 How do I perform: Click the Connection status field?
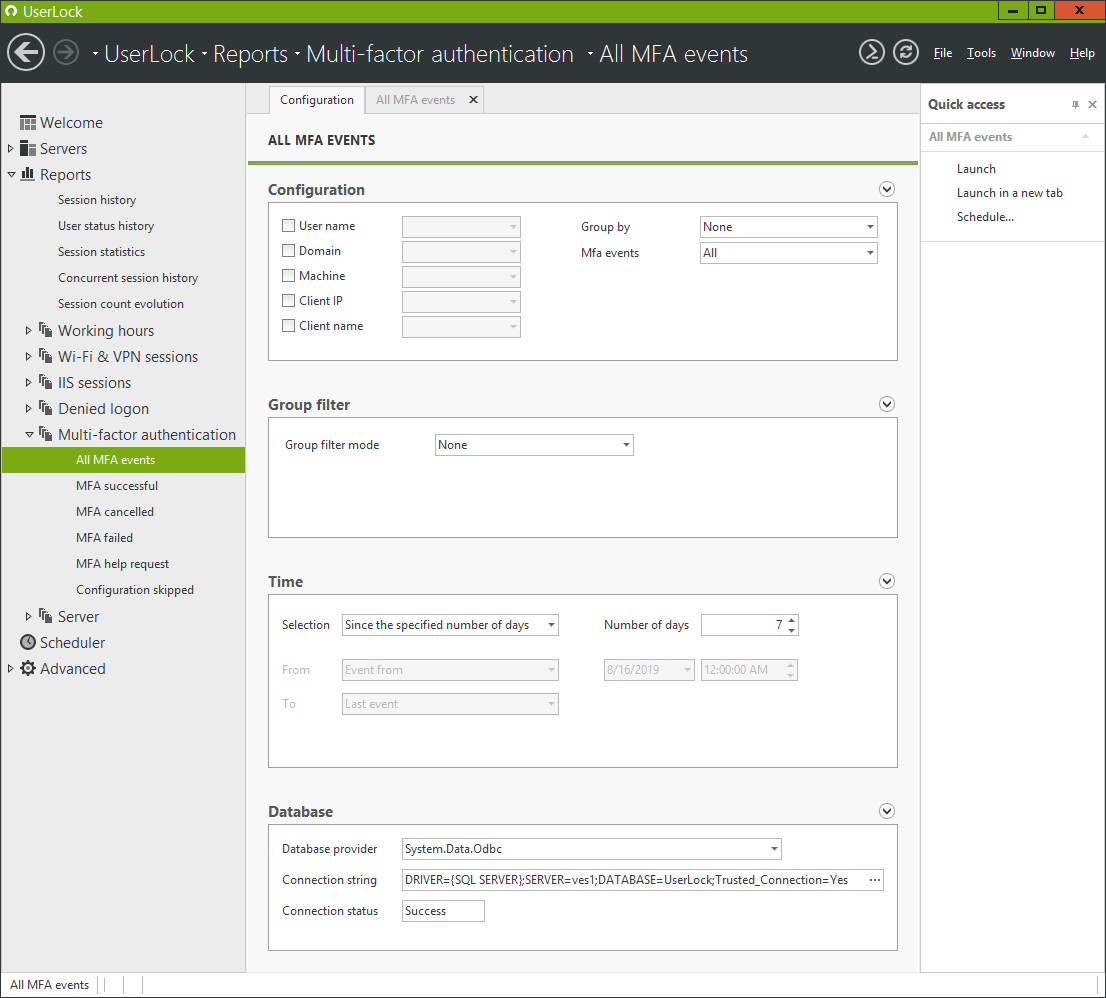pyautogui.click(x=443, y=911)
